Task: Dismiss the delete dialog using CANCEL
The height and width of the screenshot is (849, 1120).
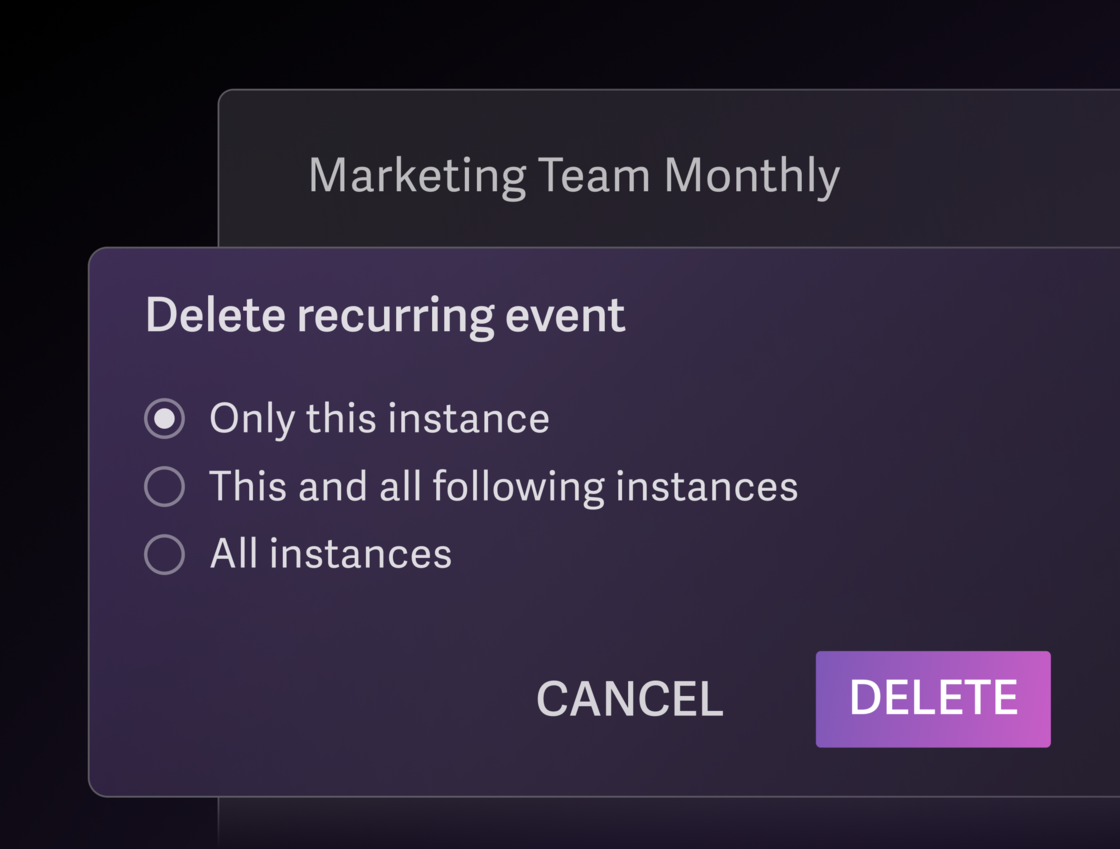Action: point(629,699)
